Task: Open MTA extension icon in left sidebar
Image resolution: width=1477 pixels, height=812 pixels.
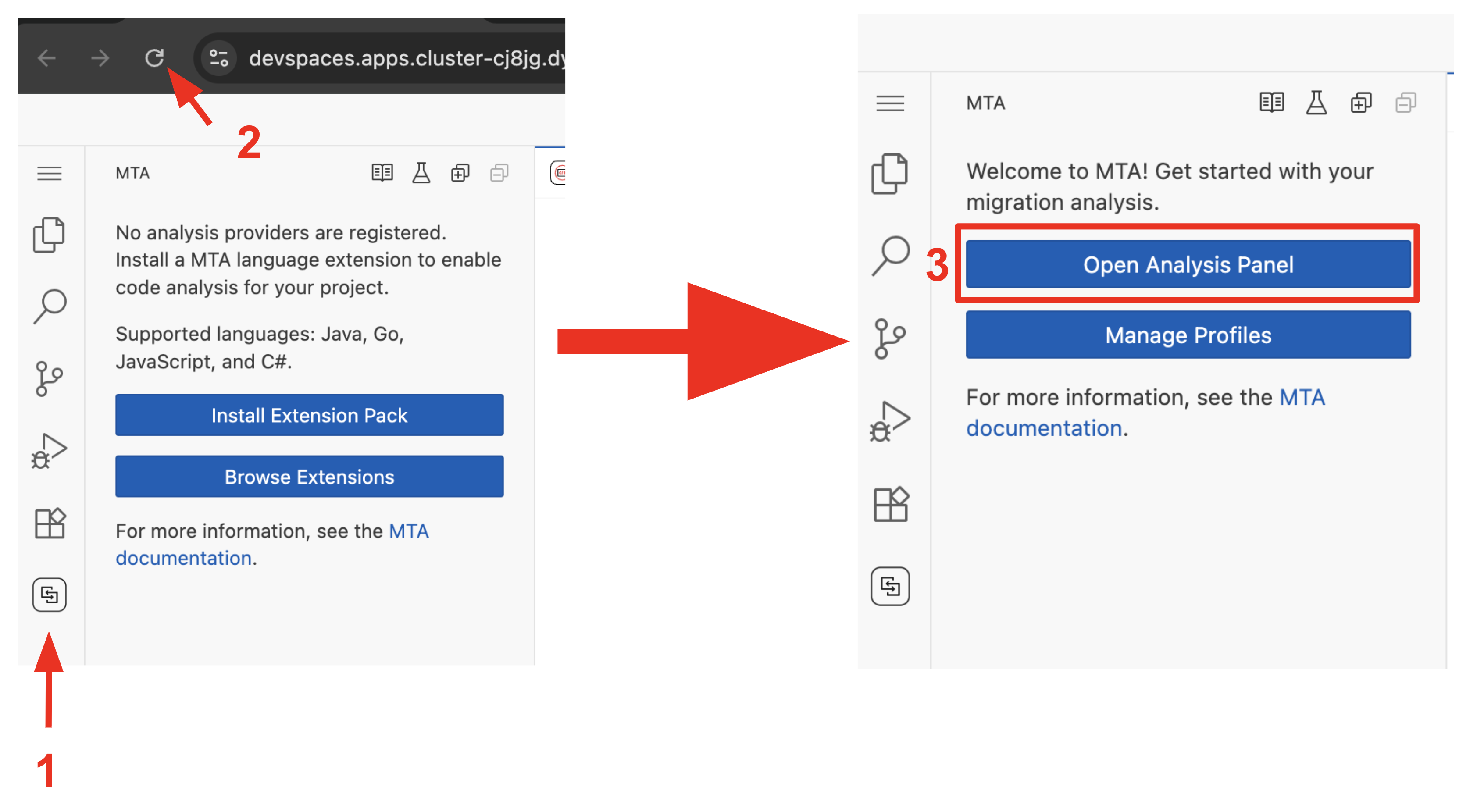Action: [x=49, y=595]
